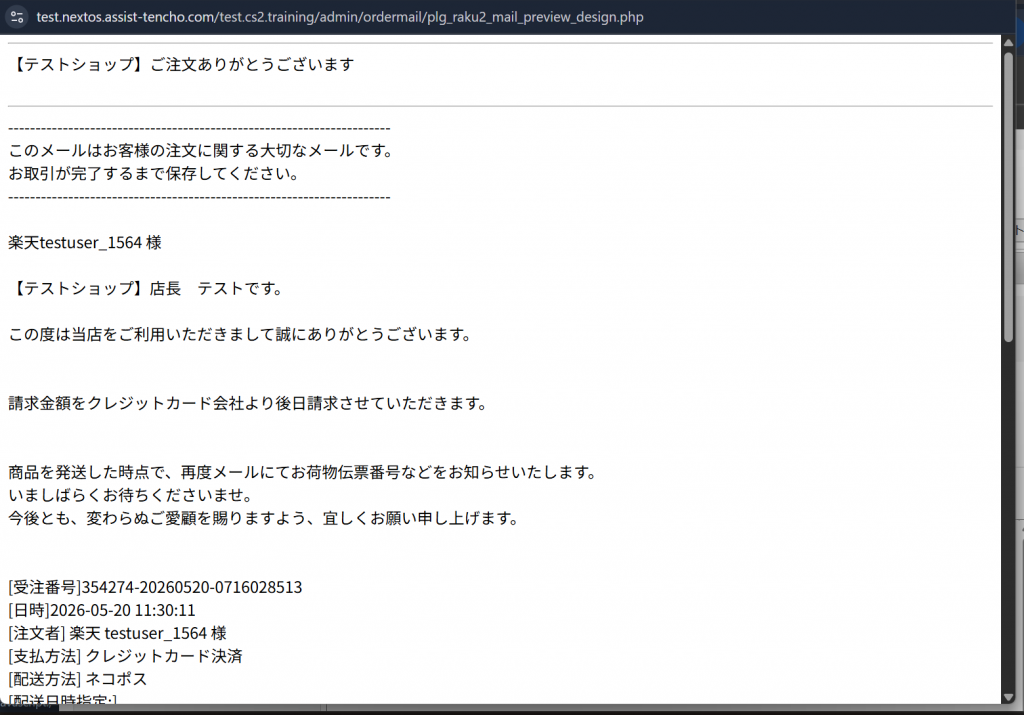Click the 受注番号 order number line
This screenshot has height=715, width=1024.
point(155,587)
